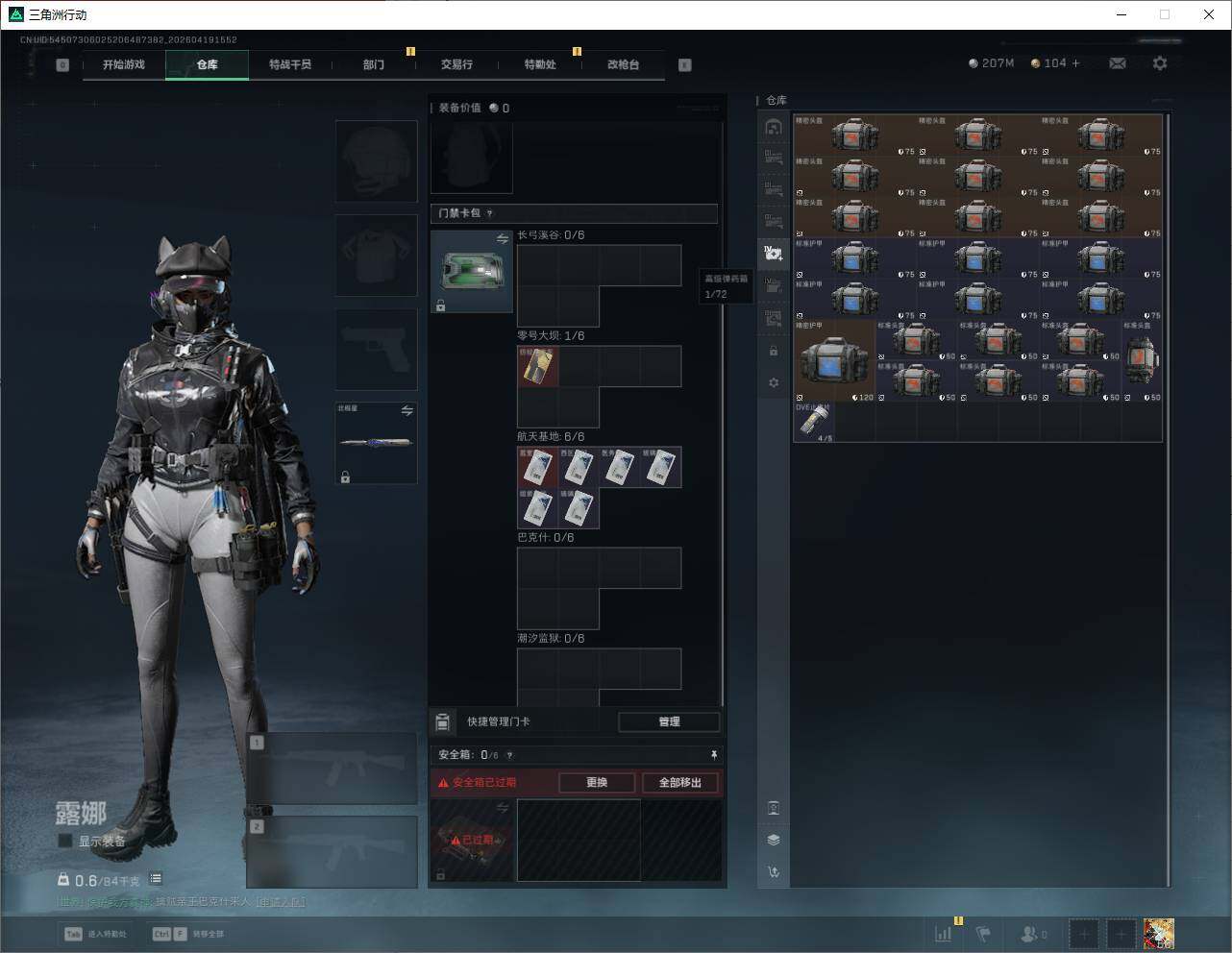Click the 航天基地: 6/6 label
This screenshot has height=953, width=1232.
click(551, 436)
